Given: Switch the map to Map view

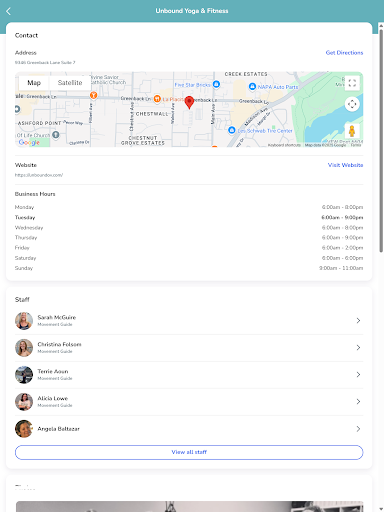Looking at the screenshot, I should (x=34, y=83).
